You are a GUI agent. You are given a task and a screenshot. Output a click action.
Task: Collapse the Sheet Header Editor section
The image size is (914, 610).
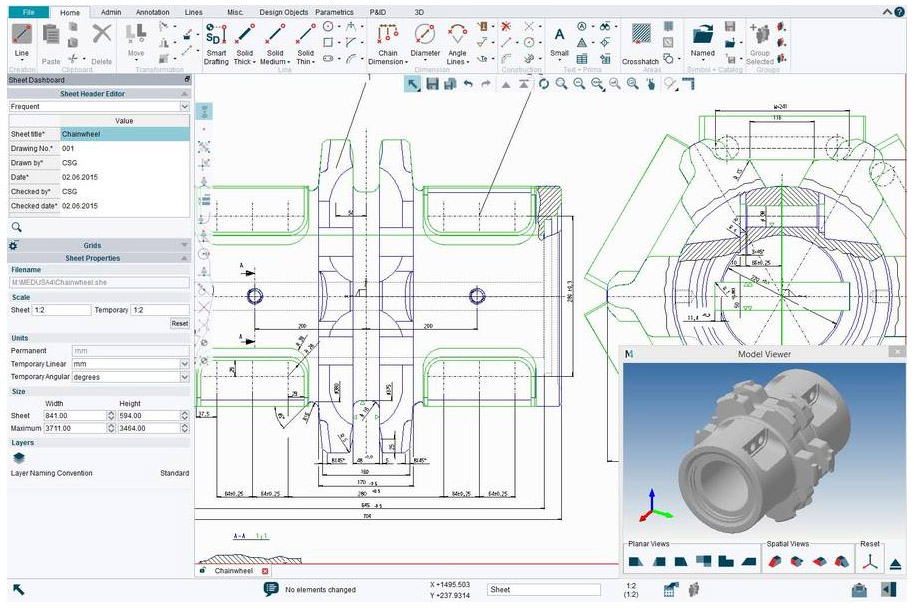[x=184, y=93]
